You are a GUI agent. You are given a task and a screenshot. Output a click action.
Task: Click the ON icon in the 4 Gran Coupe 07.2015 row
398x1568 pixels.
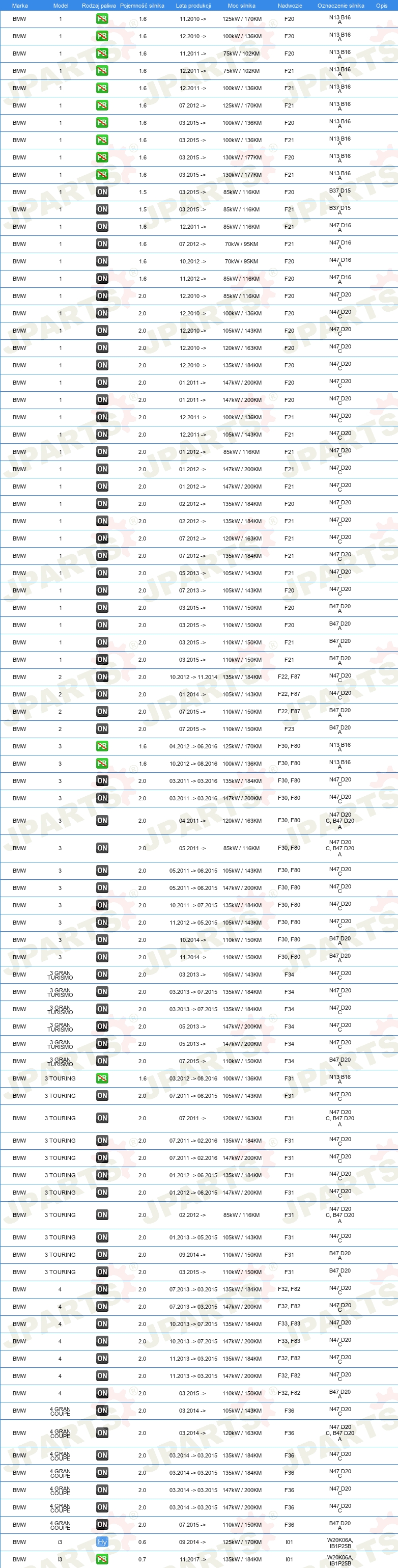pyautogui.click(x=102, y=1525)
